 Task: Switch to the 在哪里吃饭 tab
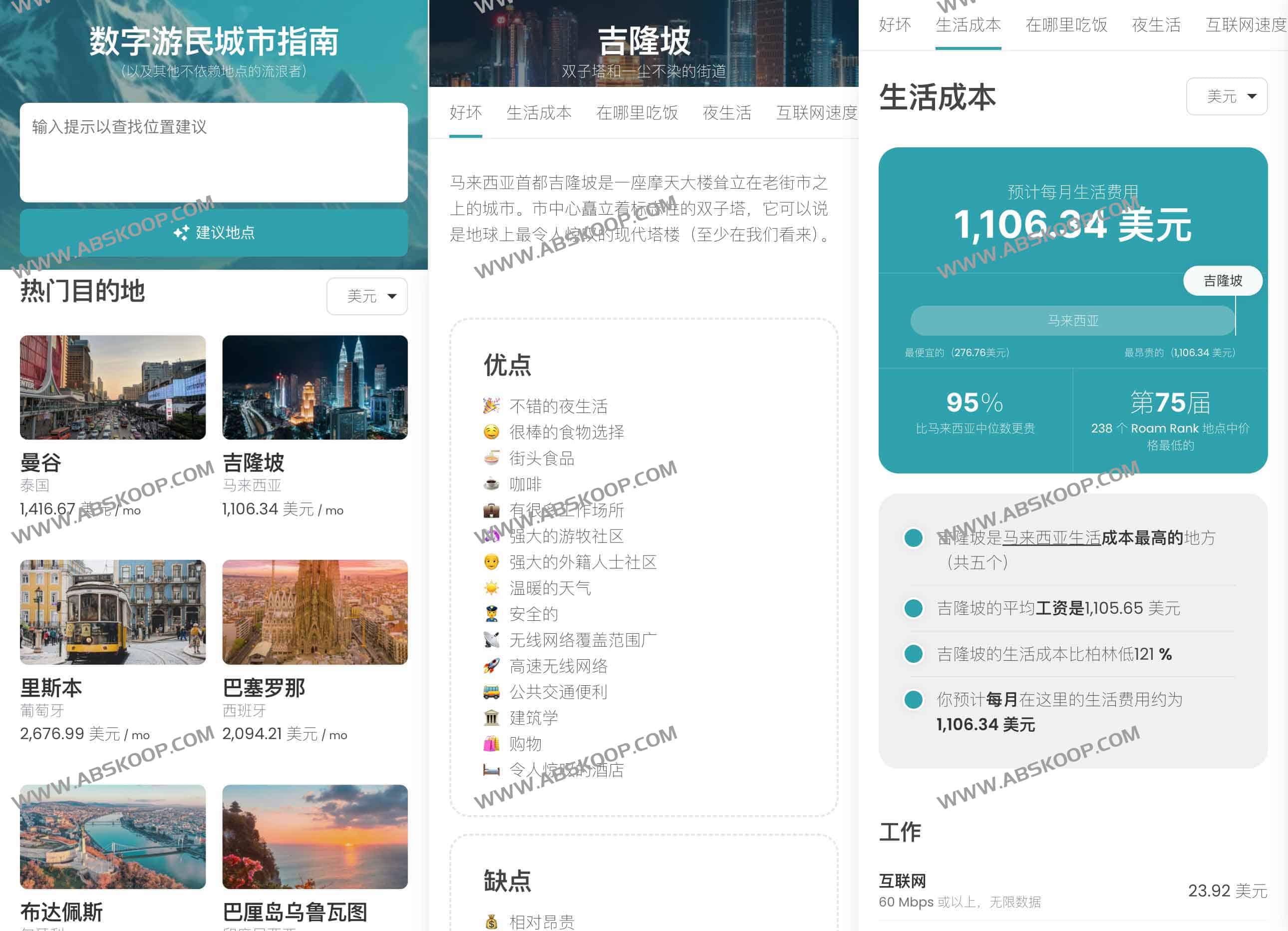(637, 113)
